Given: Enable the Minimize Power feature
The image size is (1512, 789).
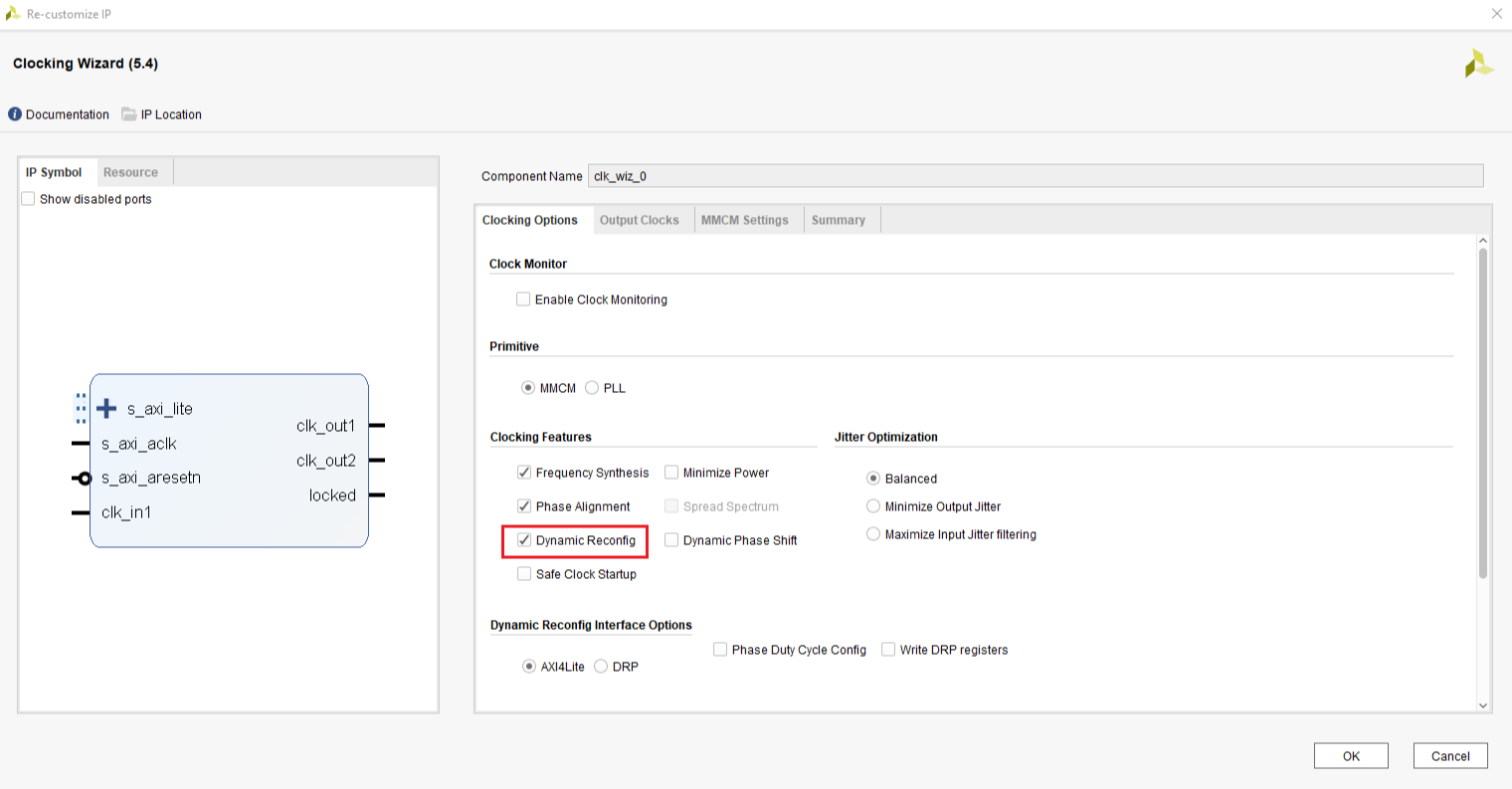Looking at the screenshot, I should (671, 472).
